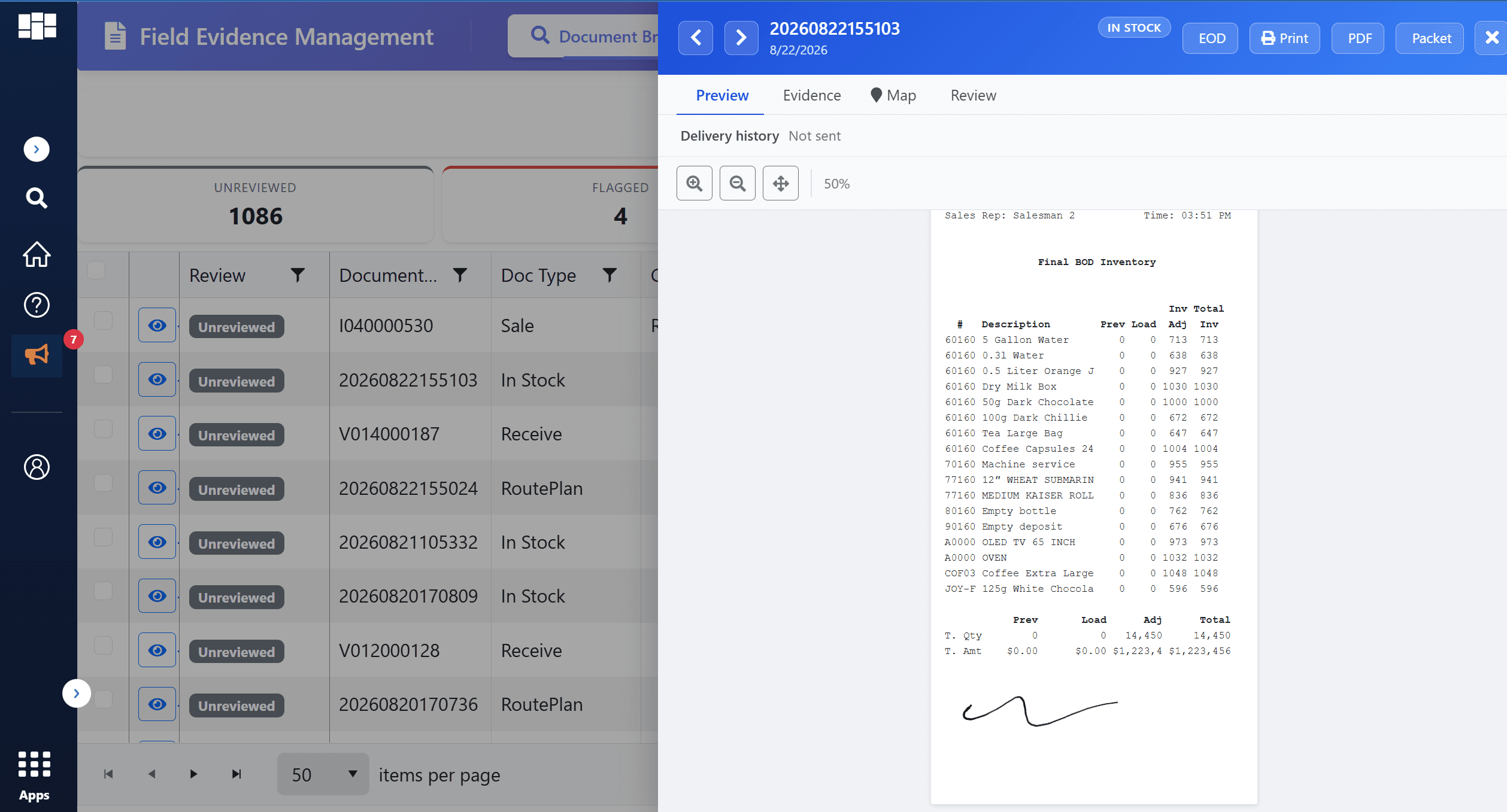This screenshot has width=1507, height=812.
Task: Zoom in on the document preview
Action: 695,183
